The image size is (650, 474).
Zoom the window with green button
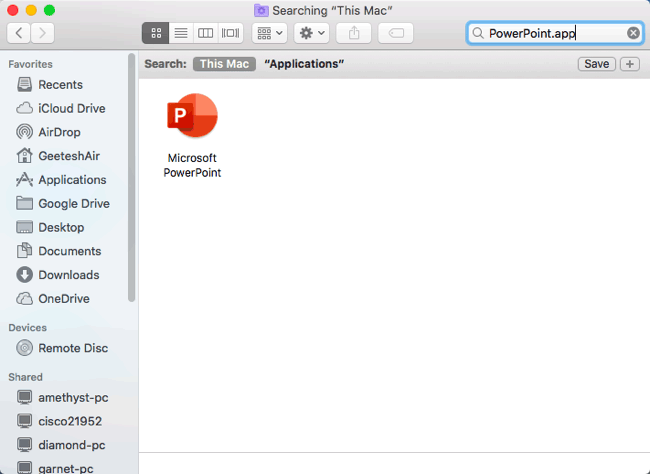coord(49,10)
